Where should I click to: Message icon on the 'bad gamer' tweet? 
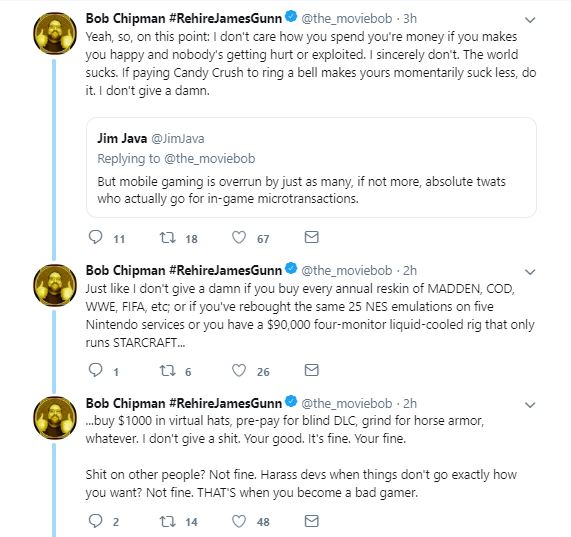(x=311, y=521)
